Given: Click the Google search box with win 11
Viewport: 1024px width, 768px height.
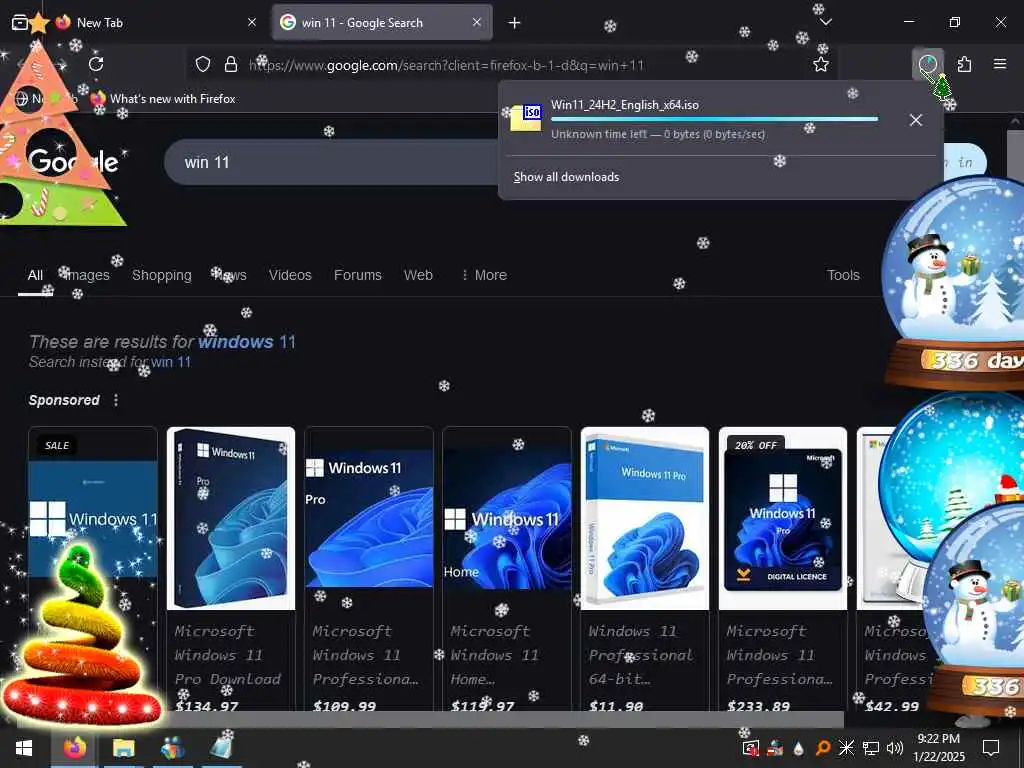Looking at the screenshot, I should point(333,162).
